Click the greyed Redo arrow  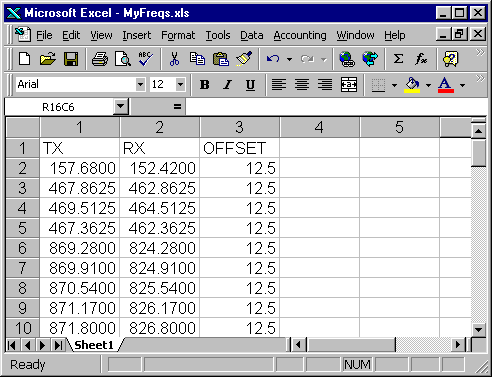(307, 60)
